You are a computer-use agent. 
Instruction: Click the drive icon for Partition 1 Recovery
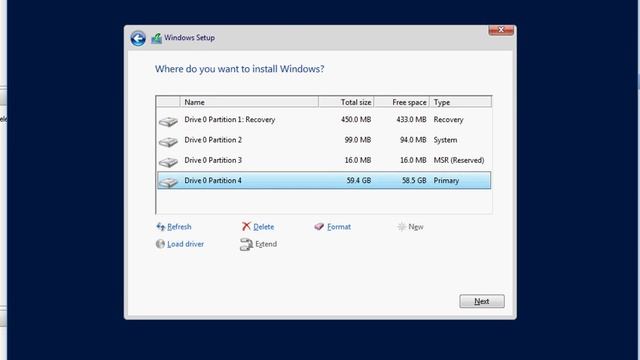pos(168,121)
